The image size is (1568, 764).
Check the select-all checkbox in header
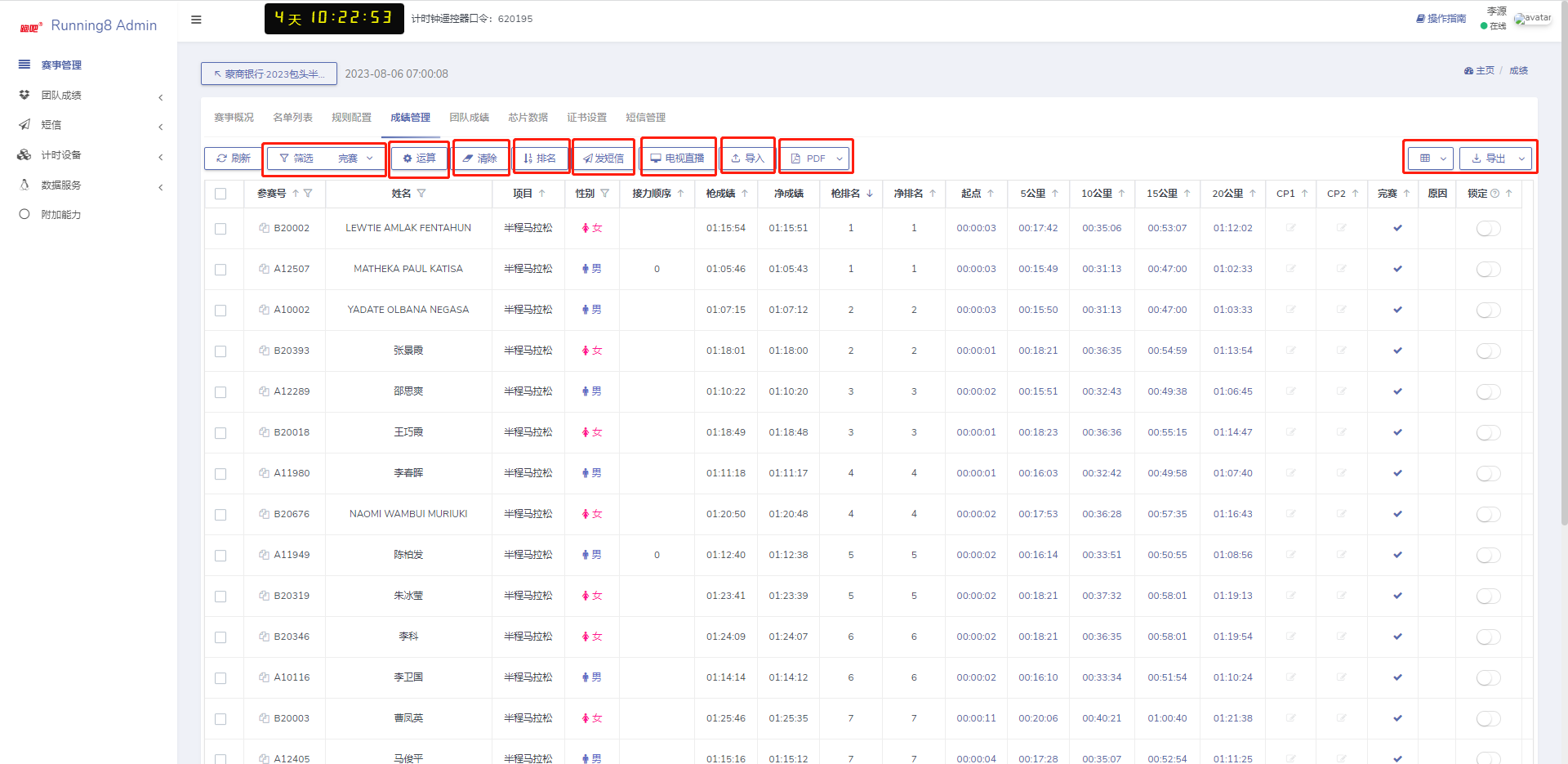click(x=220, y=194)
